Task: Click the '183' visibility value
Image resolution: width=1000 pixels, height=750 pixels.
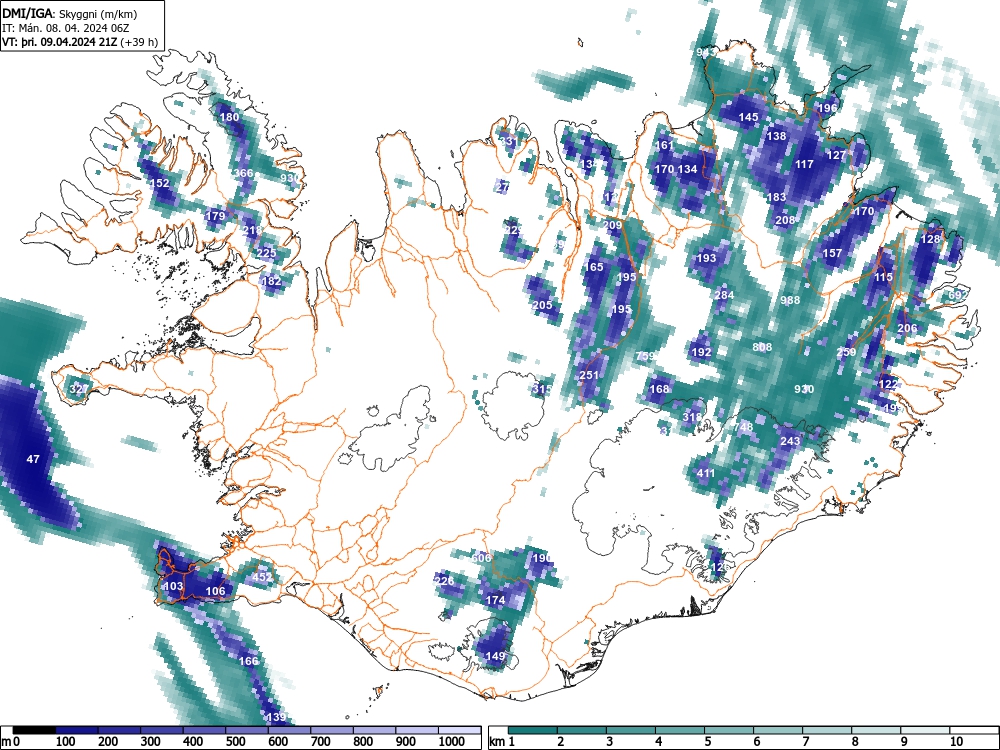Action: pos(776,197)
